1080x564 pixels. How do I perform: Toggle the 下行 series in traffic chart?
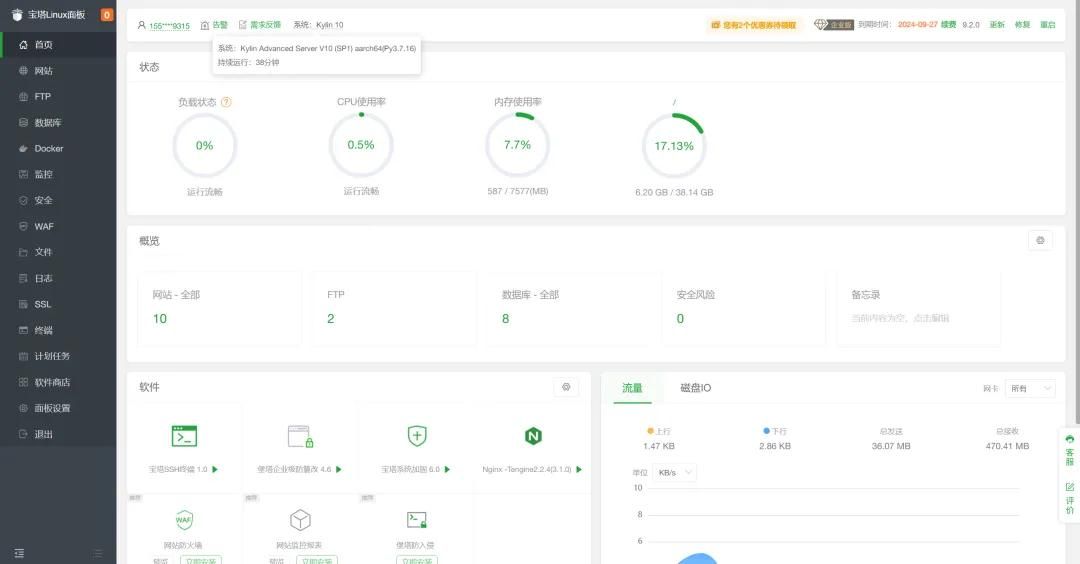pyautogui.click(x=774, y=431)
